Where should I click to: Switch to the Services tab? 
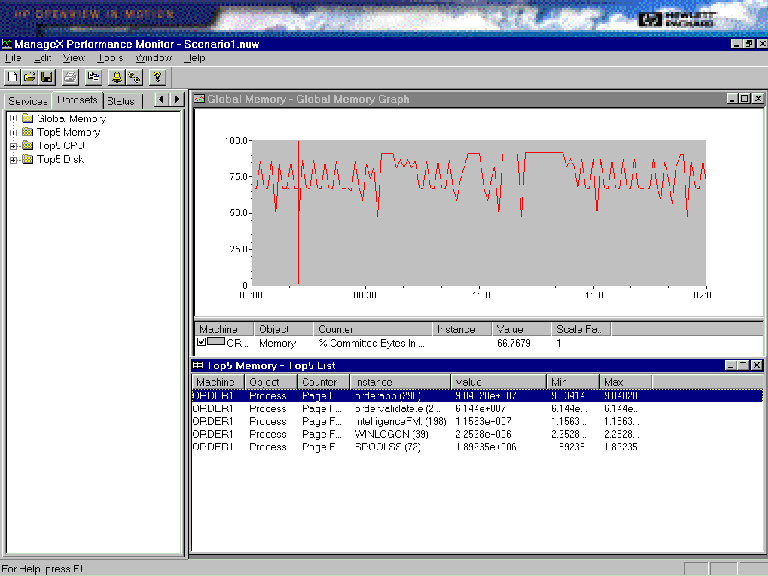tap(27, 101)
